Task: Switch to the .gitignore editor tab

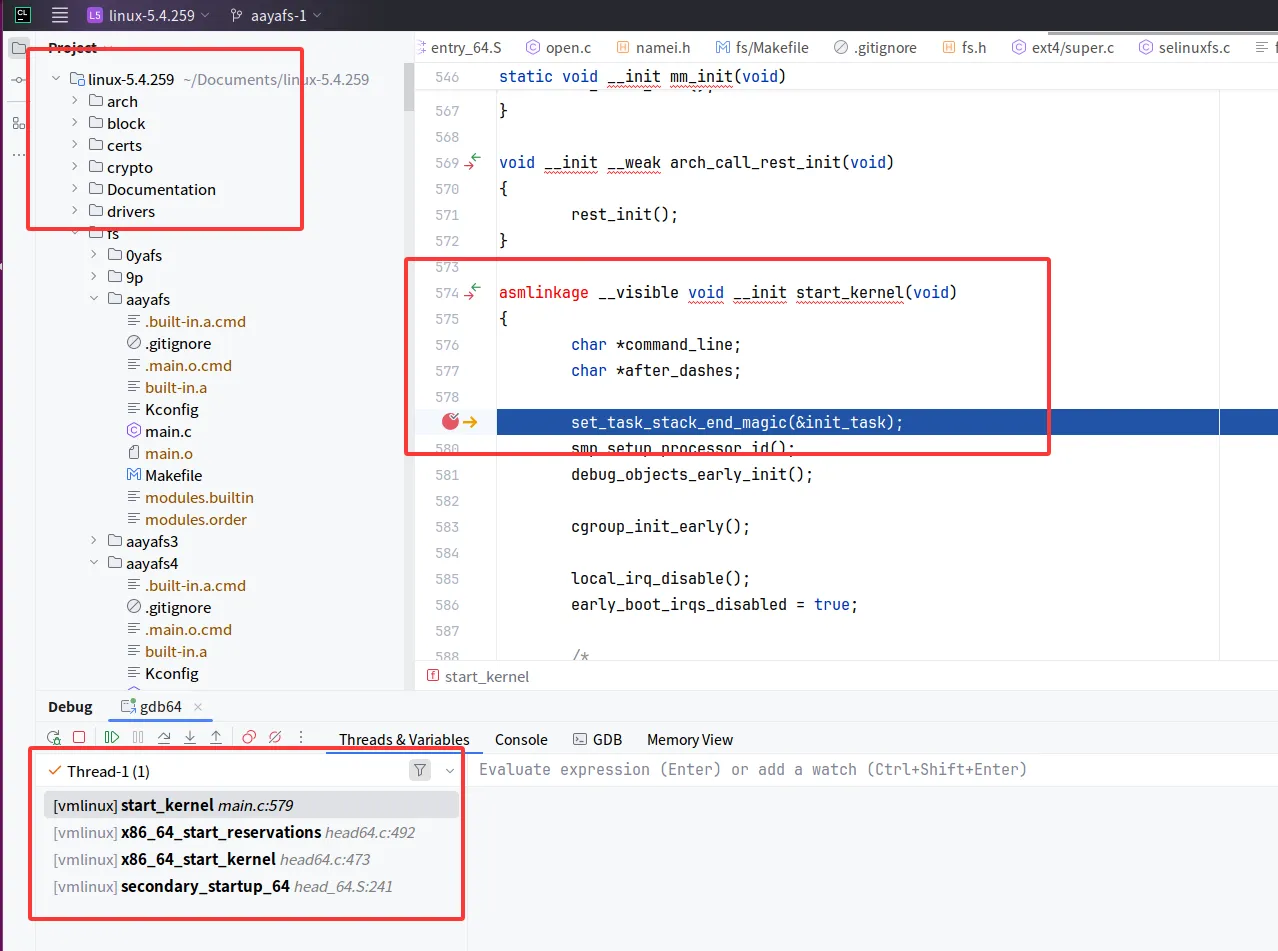Action: coord(875,47)
